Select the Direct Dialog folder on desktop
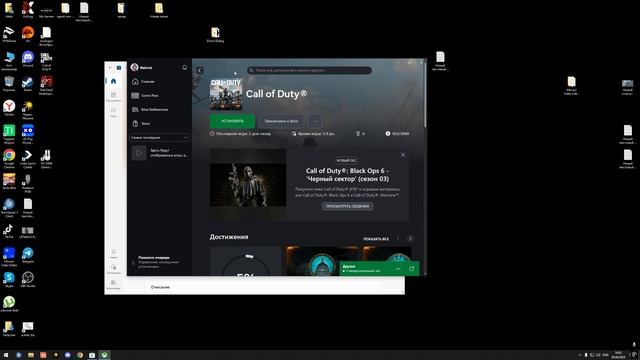The width and height of the screenshot is (640, 360). pyautogui.click(x=215, y=35)
